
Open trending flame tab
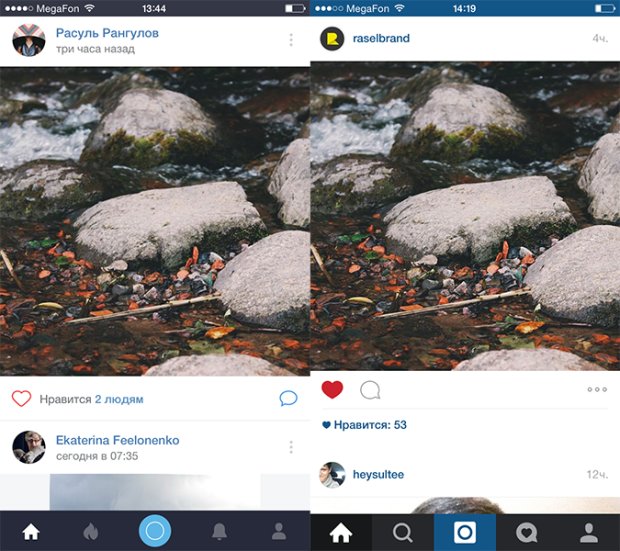click(x=91, y=532)
